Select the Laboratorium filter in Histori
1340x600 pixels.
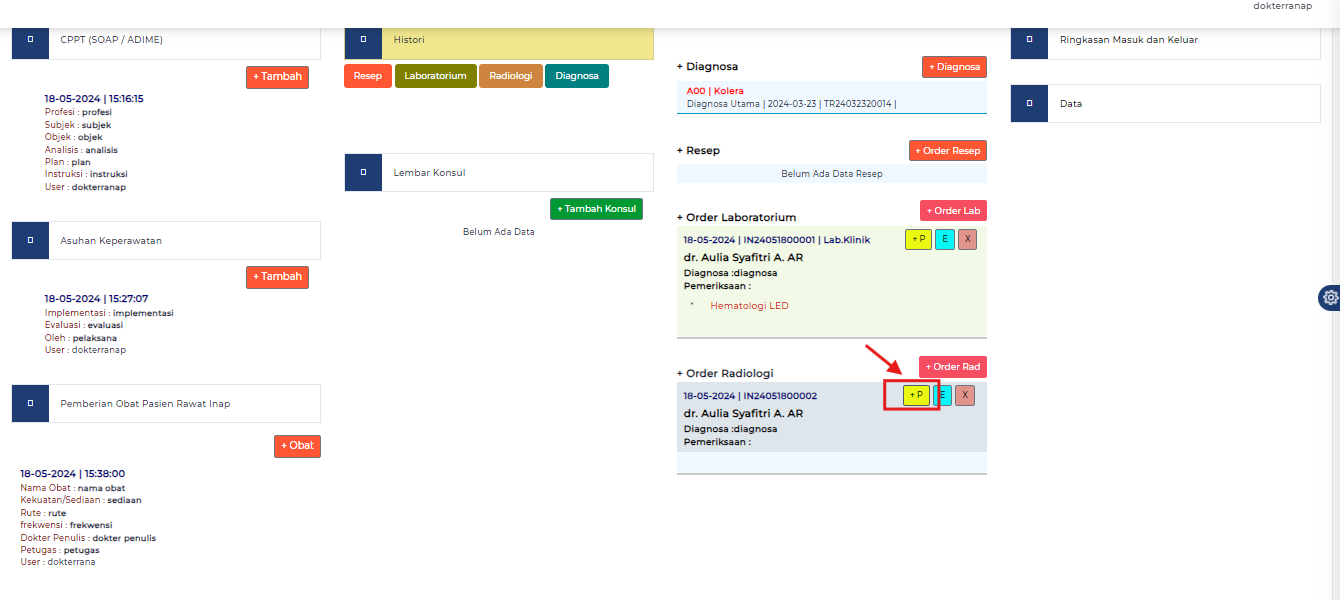435,75
